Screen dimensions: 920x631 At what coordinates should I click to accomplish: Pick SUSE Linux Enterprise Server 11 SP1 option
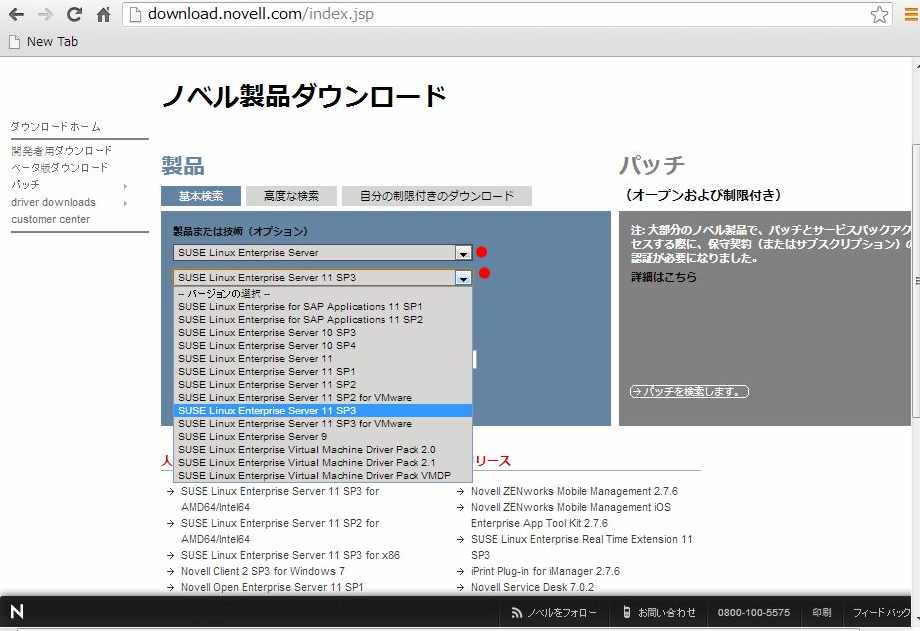point(323,372)
